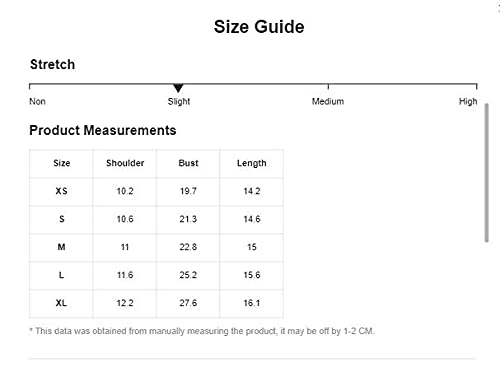Click the Medium tick on stretch scale
500x372 pixels.
[x=328, y=86]
